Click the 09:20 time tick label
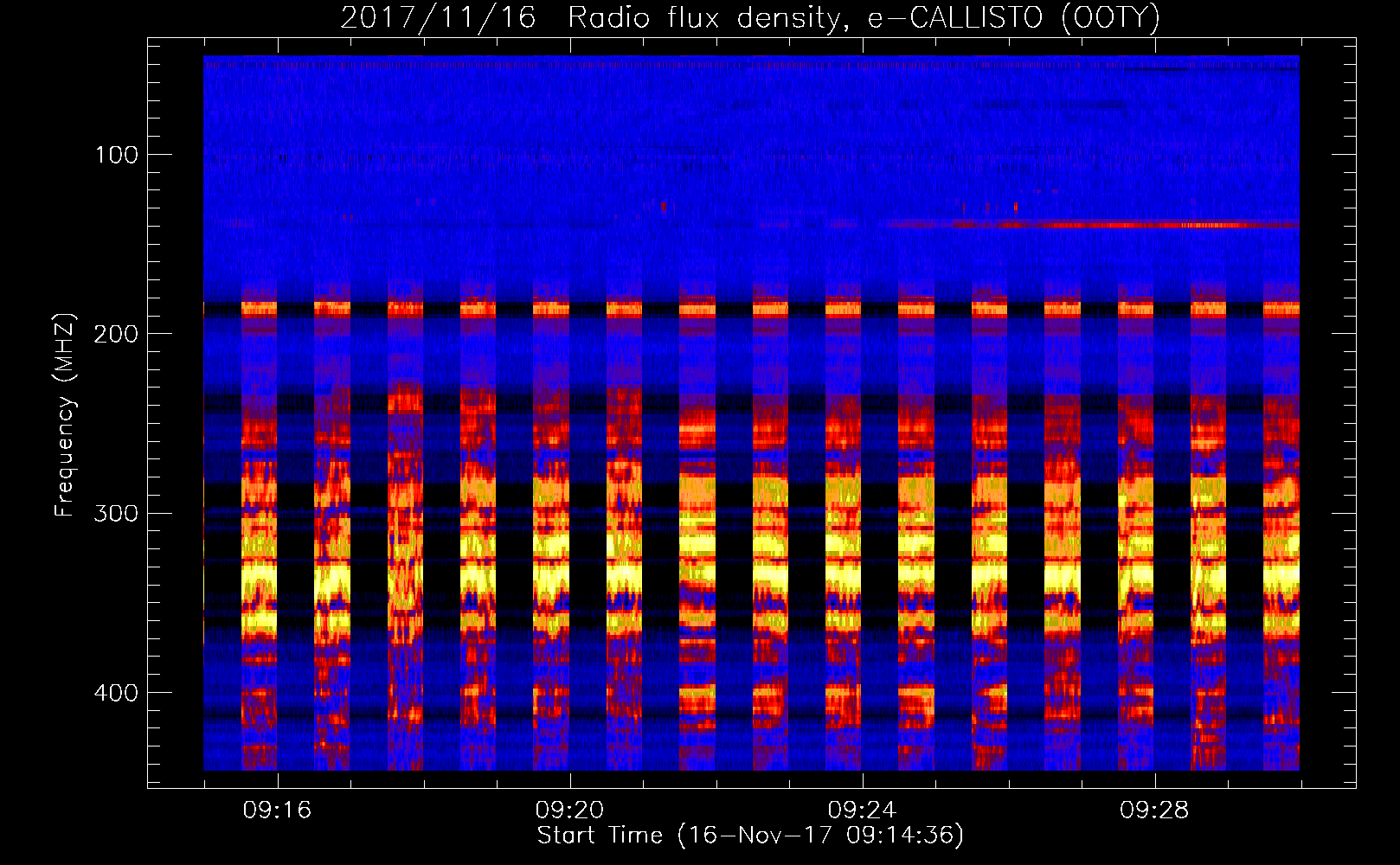Viewport: 1400px width, 865px height. [x=569, y=810]
